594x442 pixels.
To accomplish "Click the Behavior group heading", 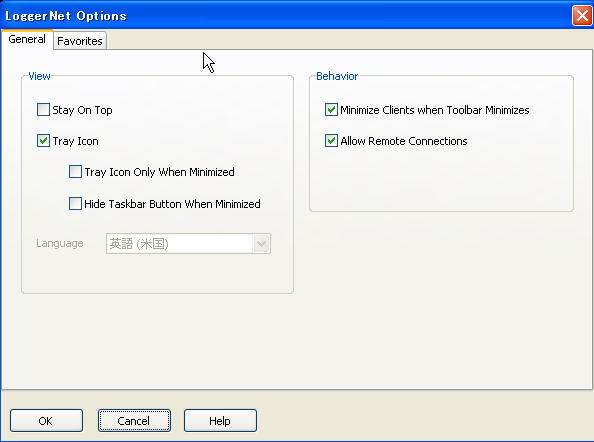I will (337, 76).
